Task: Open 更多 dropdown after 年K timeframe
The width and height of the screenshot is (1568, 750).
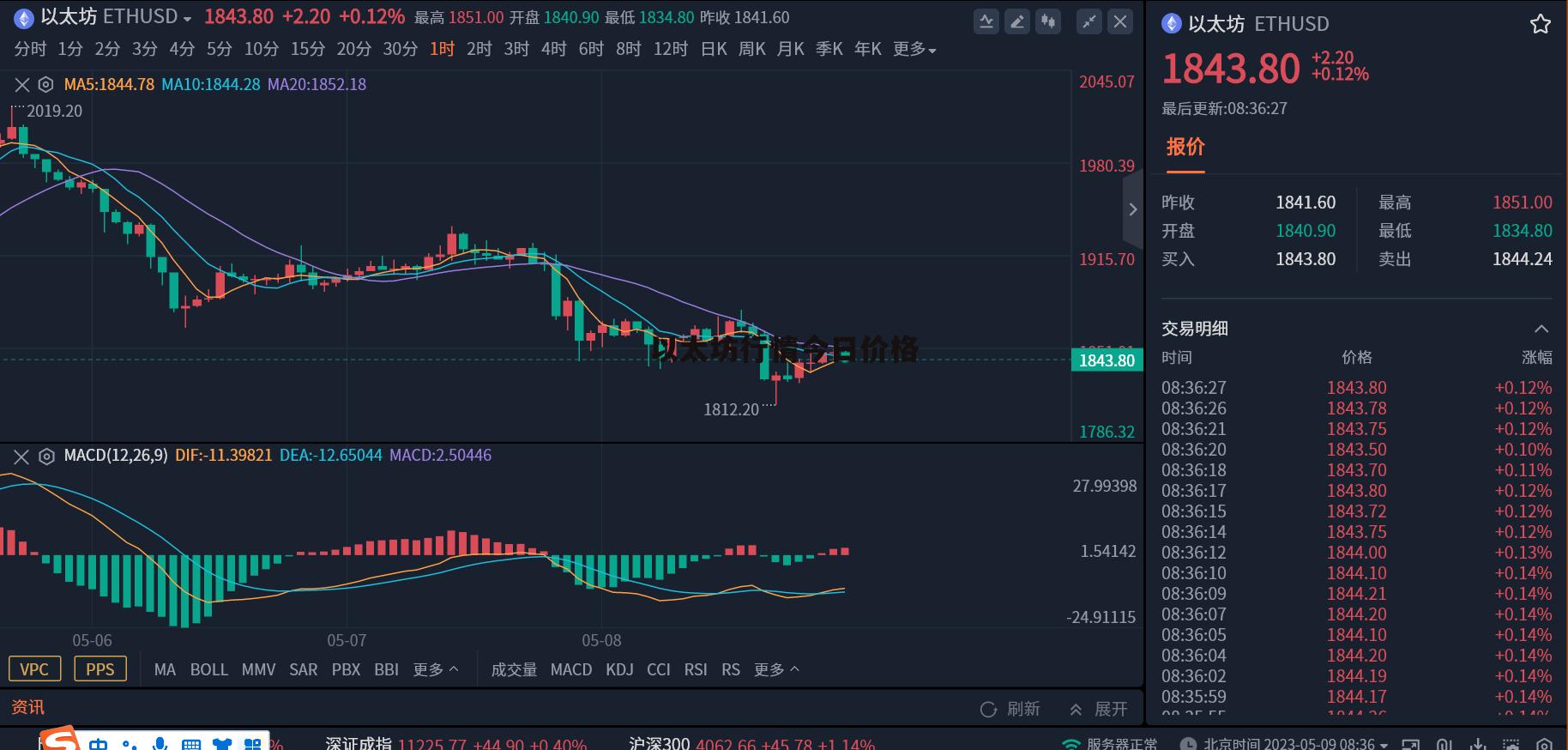Action: 914,49
